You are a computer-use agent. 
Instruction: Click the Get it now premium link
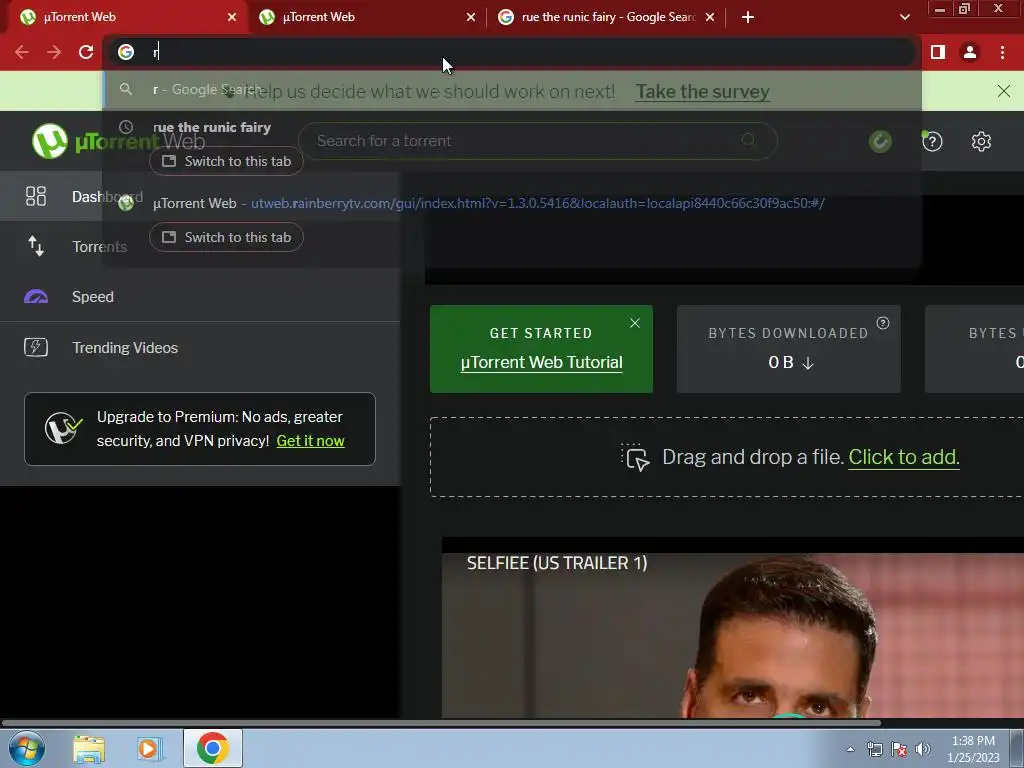(x=310, y=441)
